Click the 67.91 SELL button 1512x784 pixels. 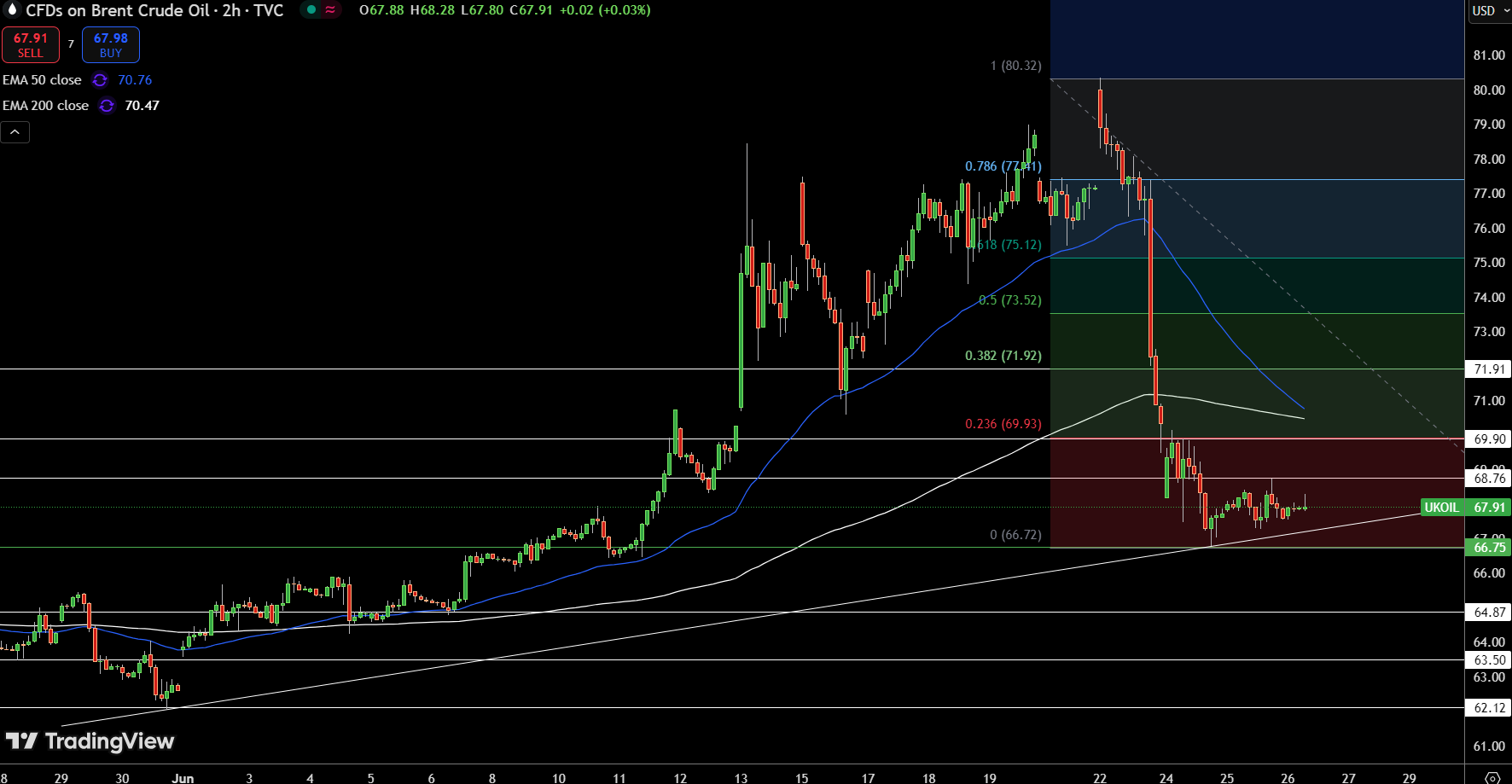pyautogui.click(x=31, y=45)
